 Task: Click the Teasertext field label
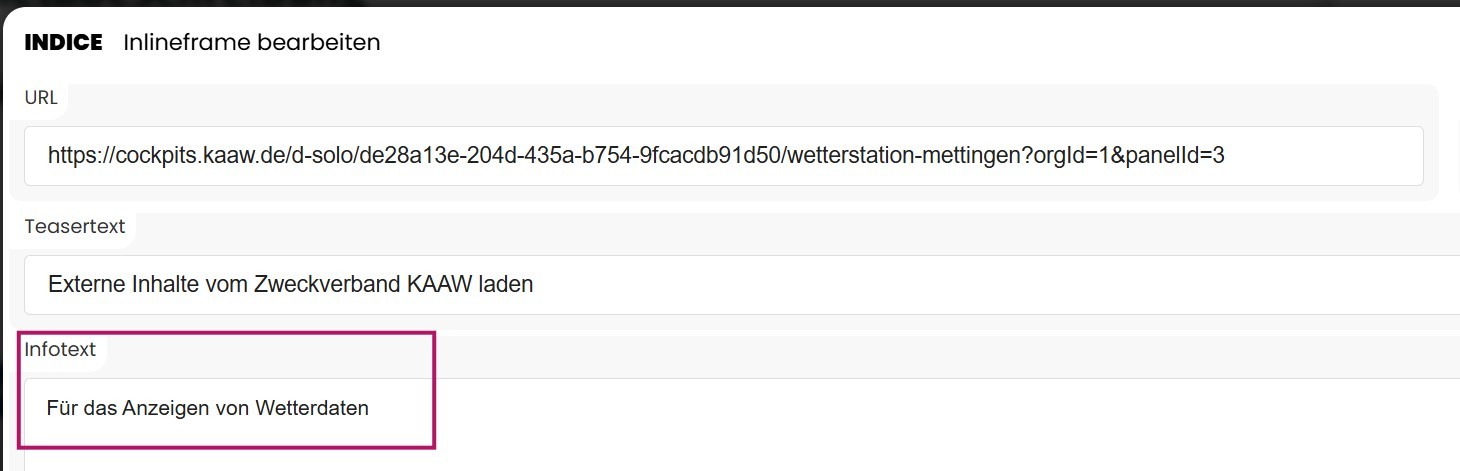click(x=75, y=227)
